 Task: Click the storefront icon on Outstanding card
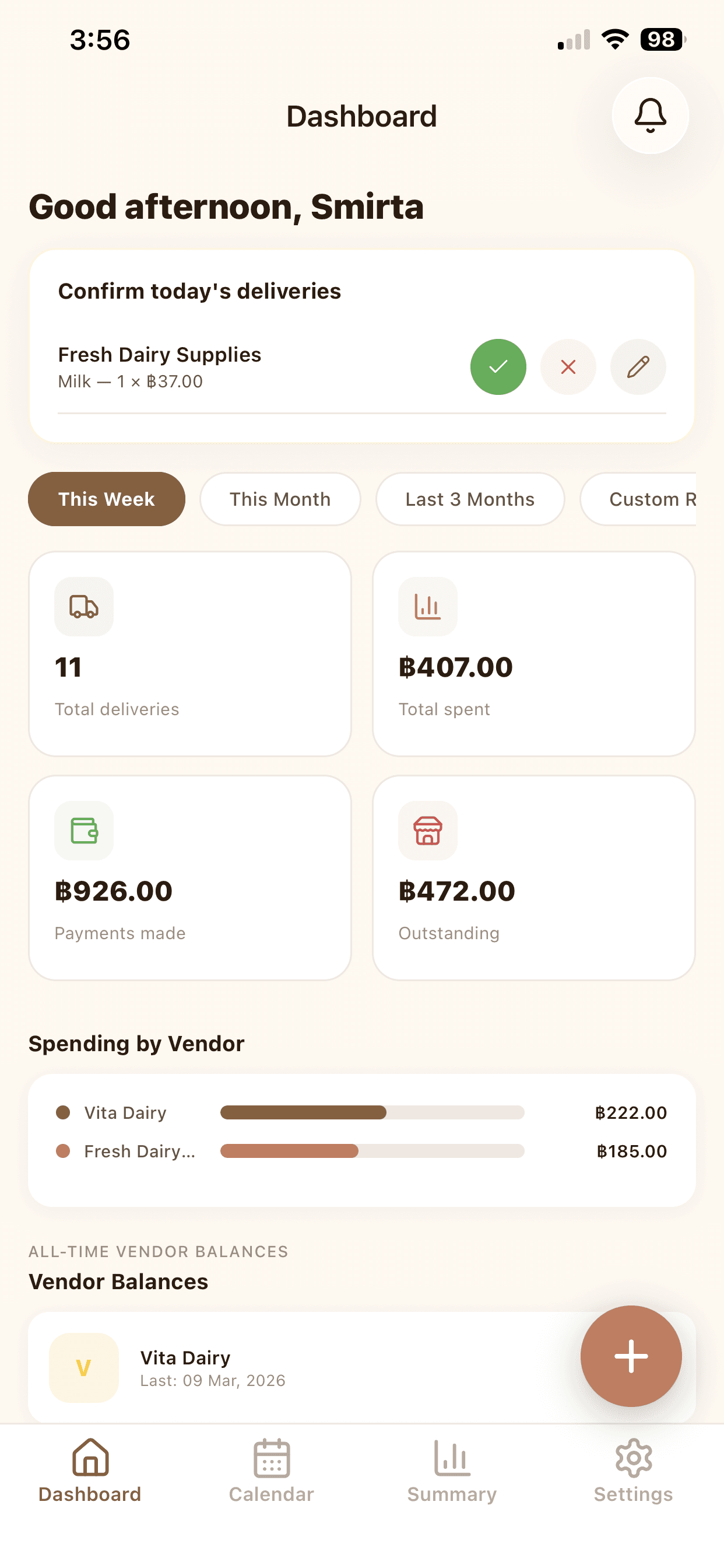428,831
